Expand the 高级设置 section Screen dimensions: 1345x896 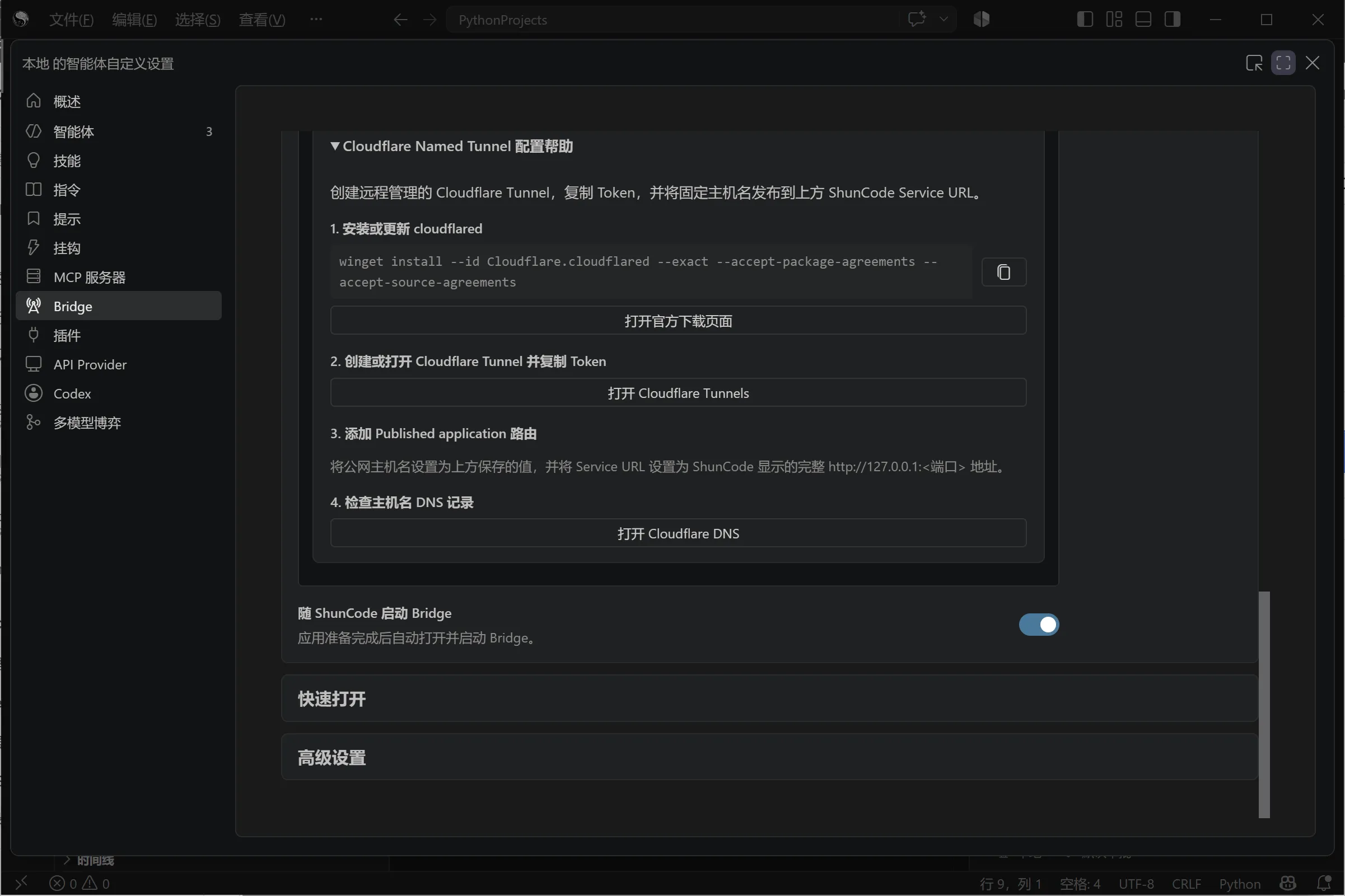click(769, 757)
